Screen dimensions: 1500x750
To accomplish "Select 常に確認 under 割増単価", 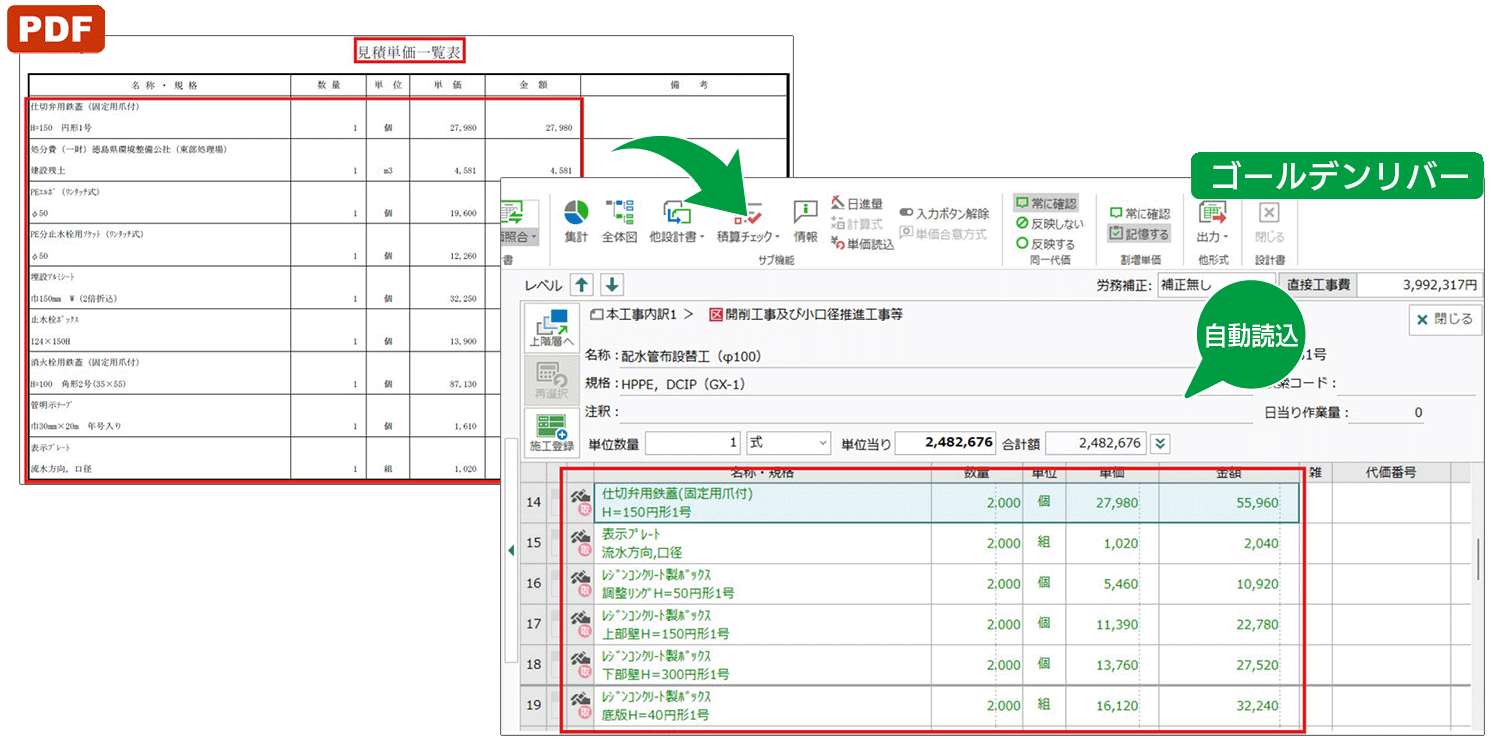I will pyautogui.click(x=1140, y=213).
